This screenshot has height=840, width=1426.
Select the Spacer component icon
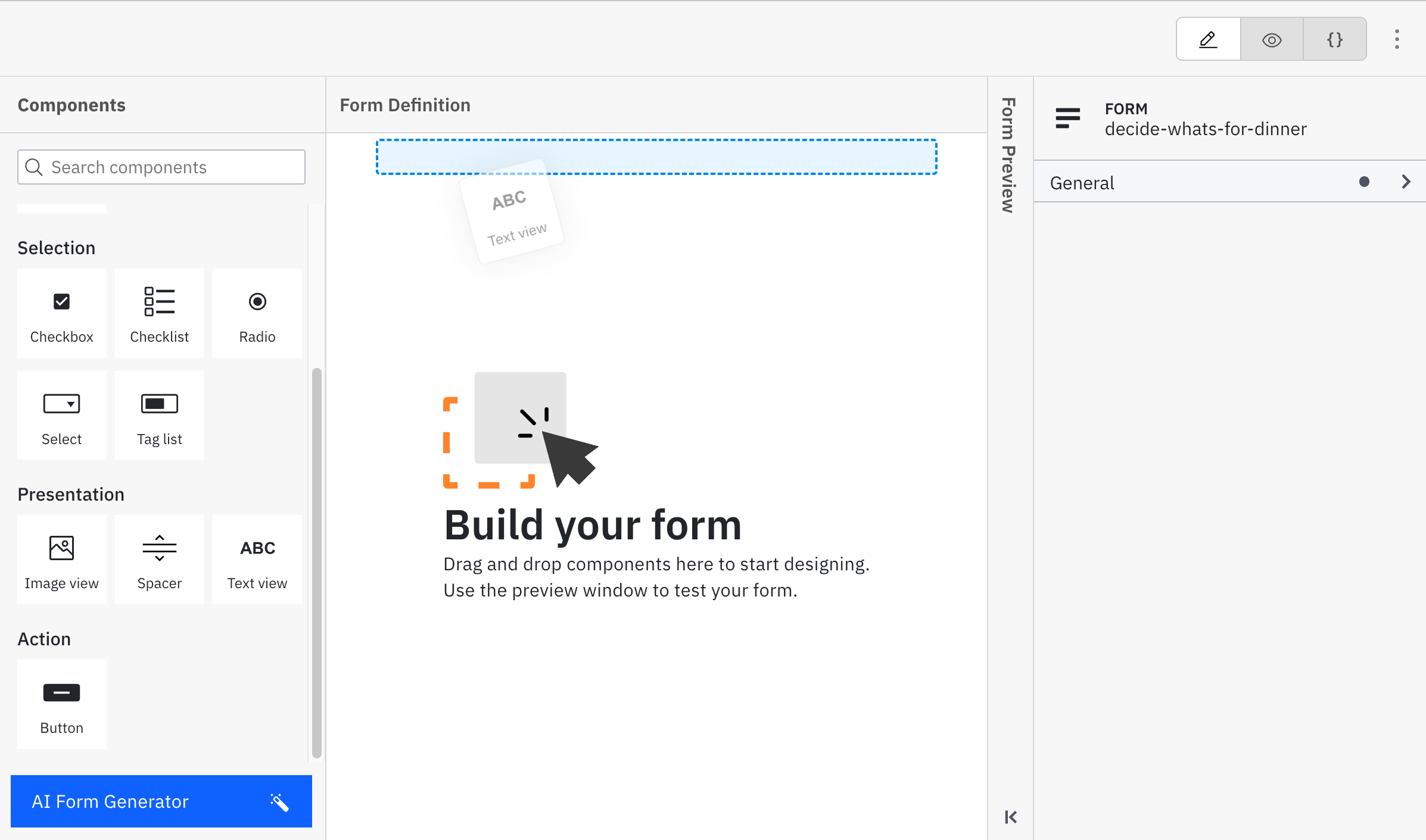click(x=158, y=548)
